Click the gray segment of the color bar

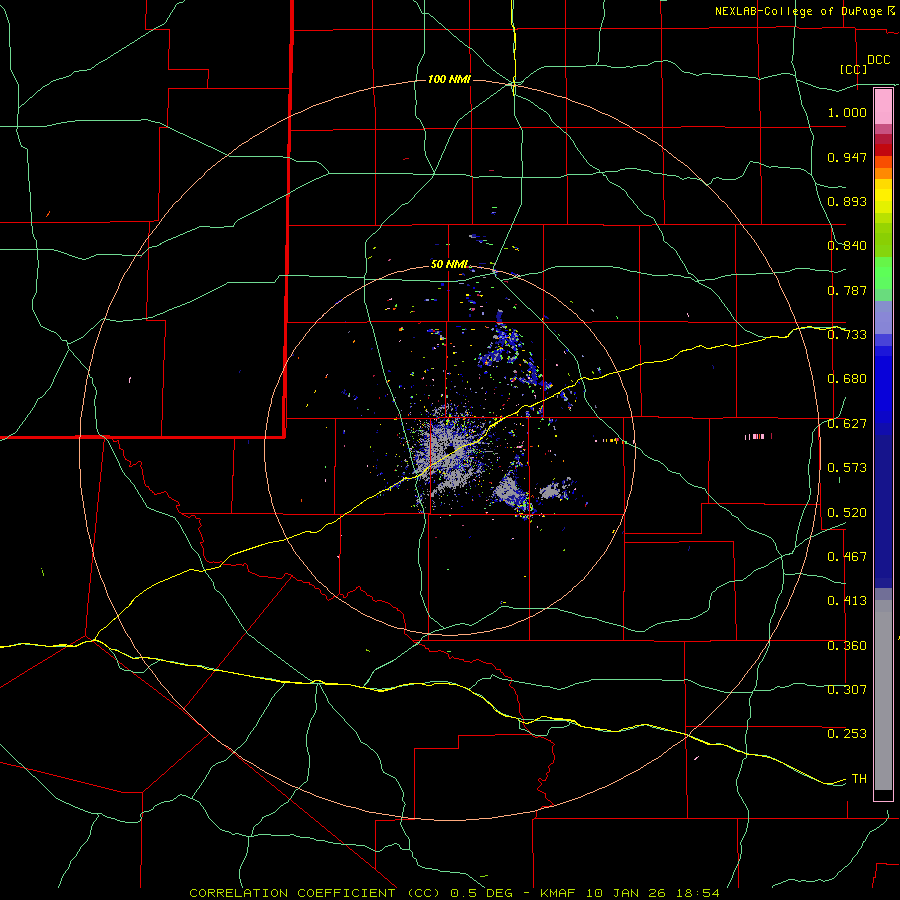[x=883, y=695]
